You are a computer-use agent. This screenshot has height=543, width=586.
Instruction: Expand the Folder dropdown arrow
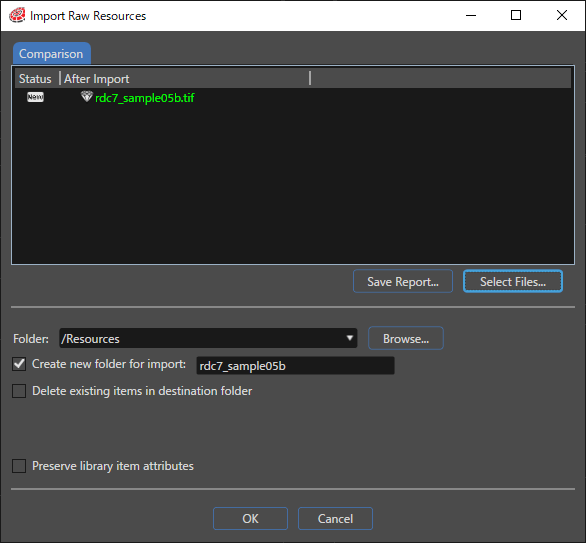point(349,338)
